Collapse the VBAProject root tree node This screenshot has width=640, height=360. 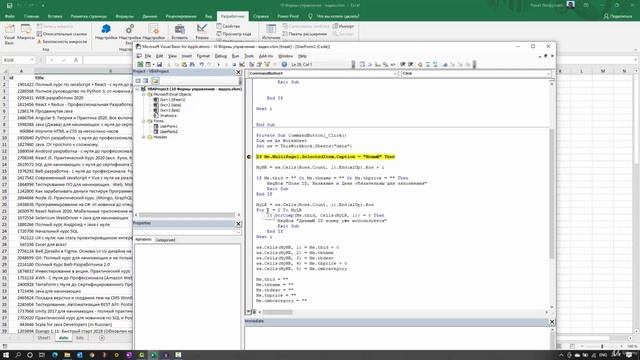point(138,89)
